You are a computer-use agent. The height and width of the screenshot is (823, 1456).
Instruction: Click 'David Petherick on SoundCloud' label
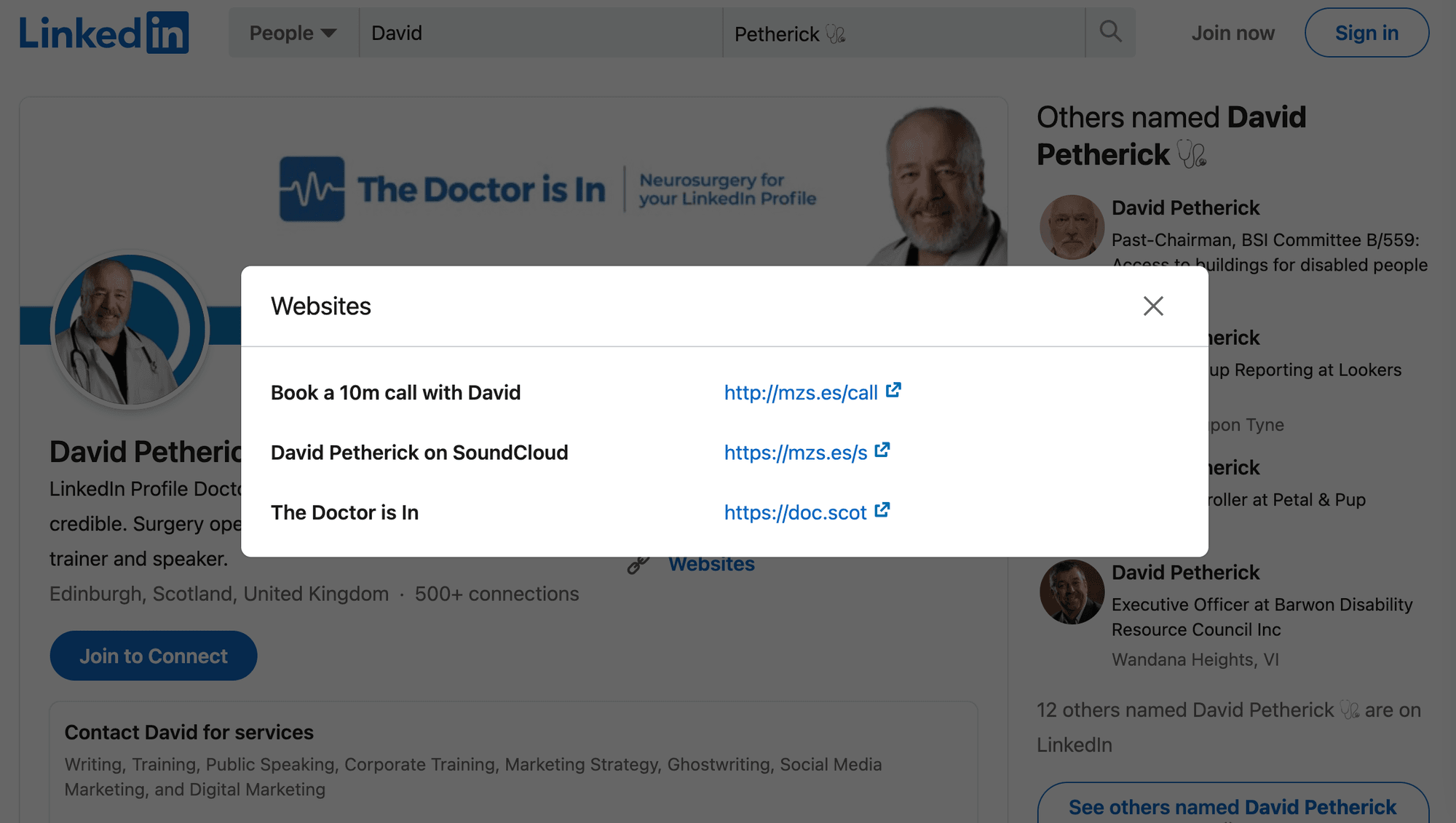click(x=419, y=453)
